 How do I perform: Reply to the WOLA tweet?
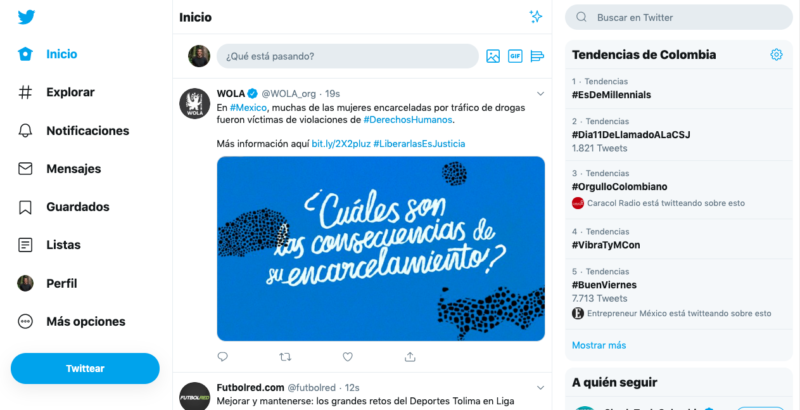click(x=222, y=357)
